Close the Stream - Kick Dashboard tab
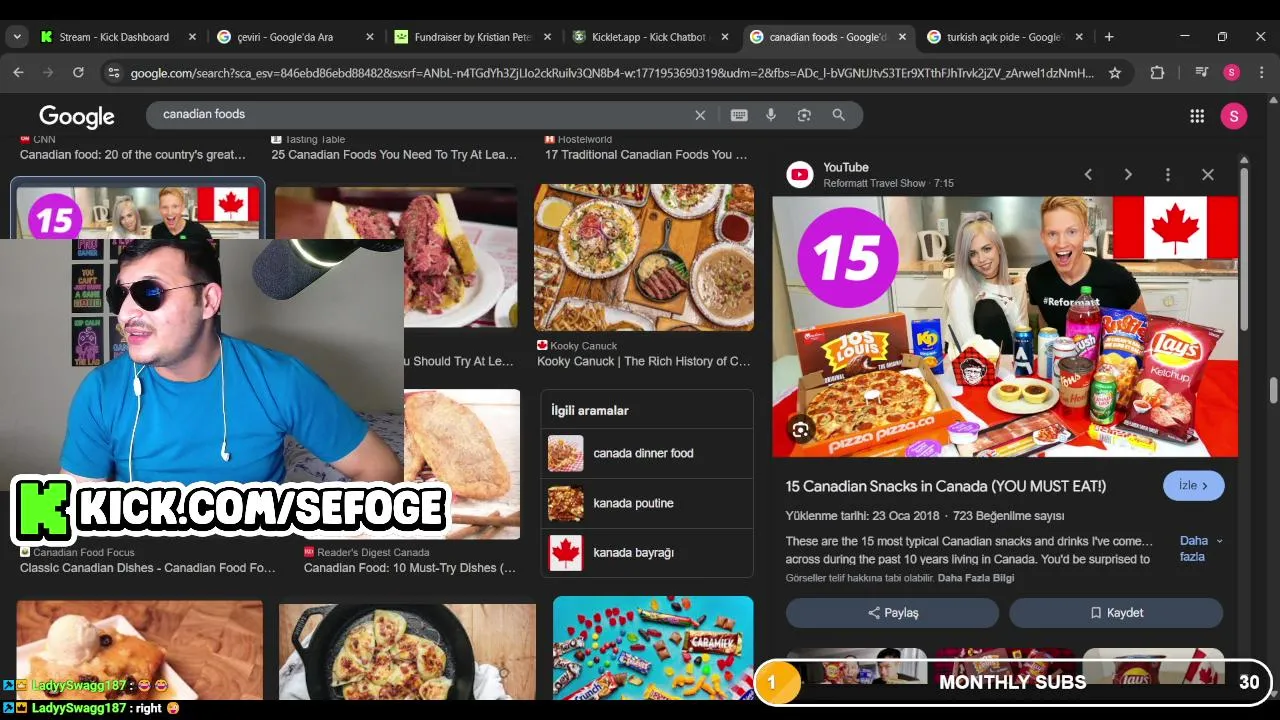 pos(192,37)
